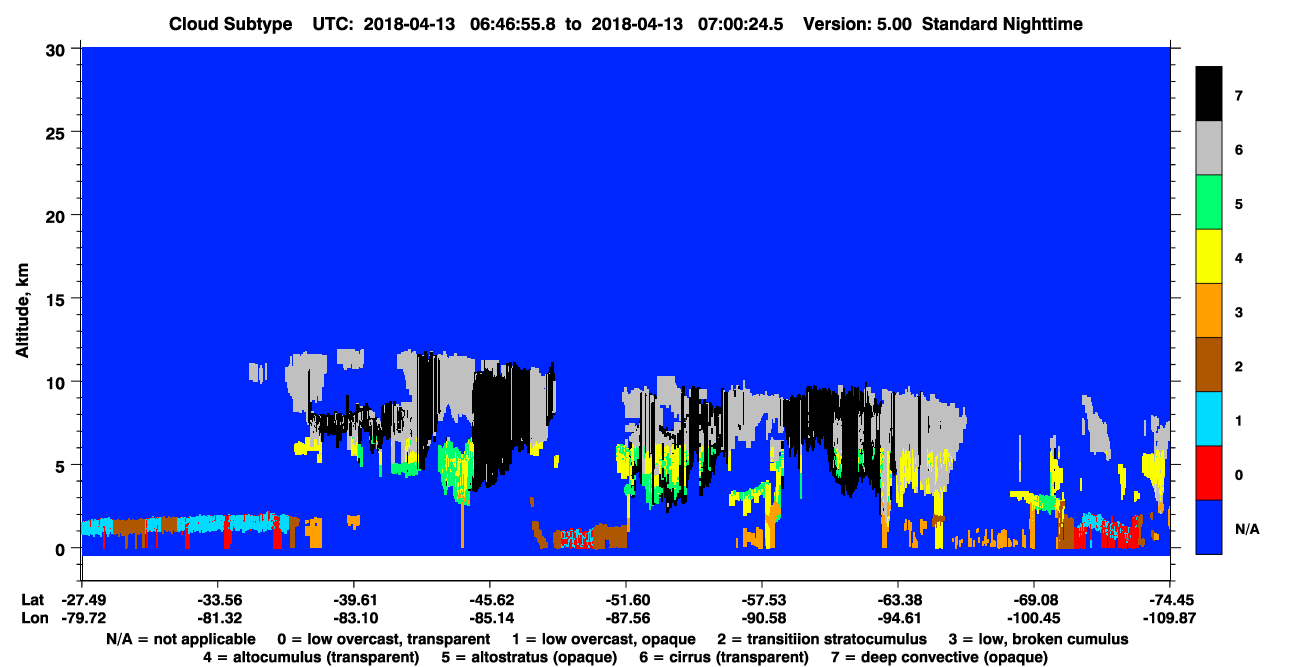Click longitude value -85.14
The width and height of the screenshot is (1300, 667).
pyautogui.click(x=489, y=618)
